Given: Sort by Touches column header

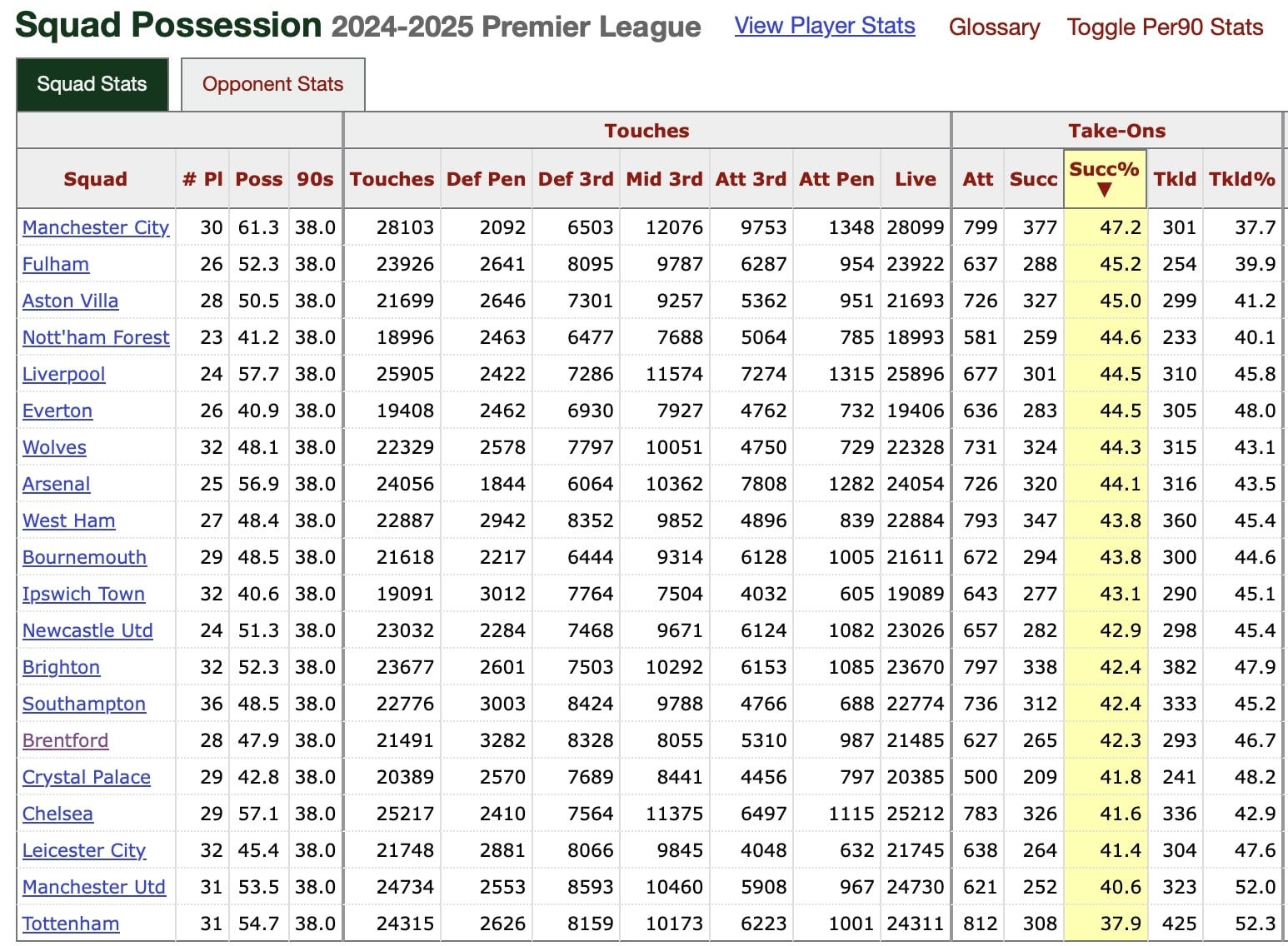Looking at the screenshot, I should coord(392,179).
